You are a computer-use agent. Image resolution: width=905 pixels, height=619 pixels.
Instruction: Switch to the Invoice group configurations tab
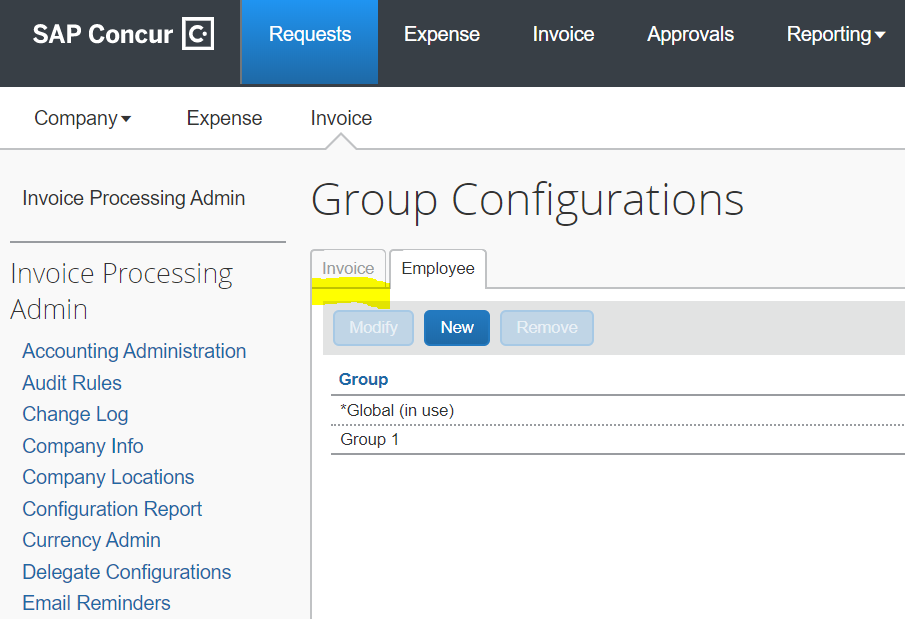[348, 269]
